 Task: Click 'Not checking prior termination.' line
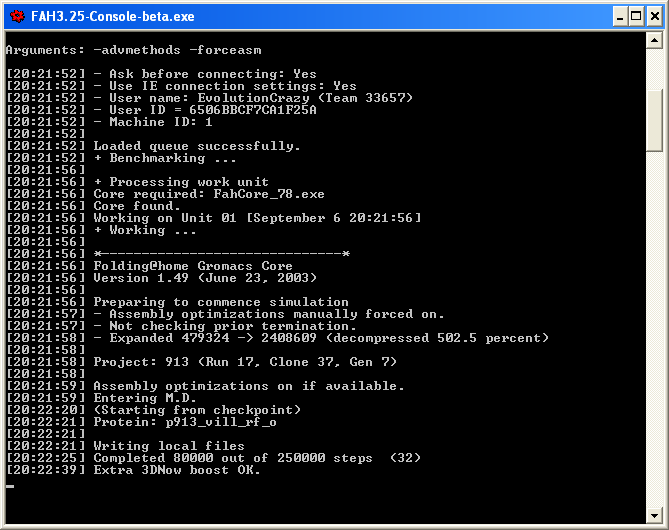point(181,326)
